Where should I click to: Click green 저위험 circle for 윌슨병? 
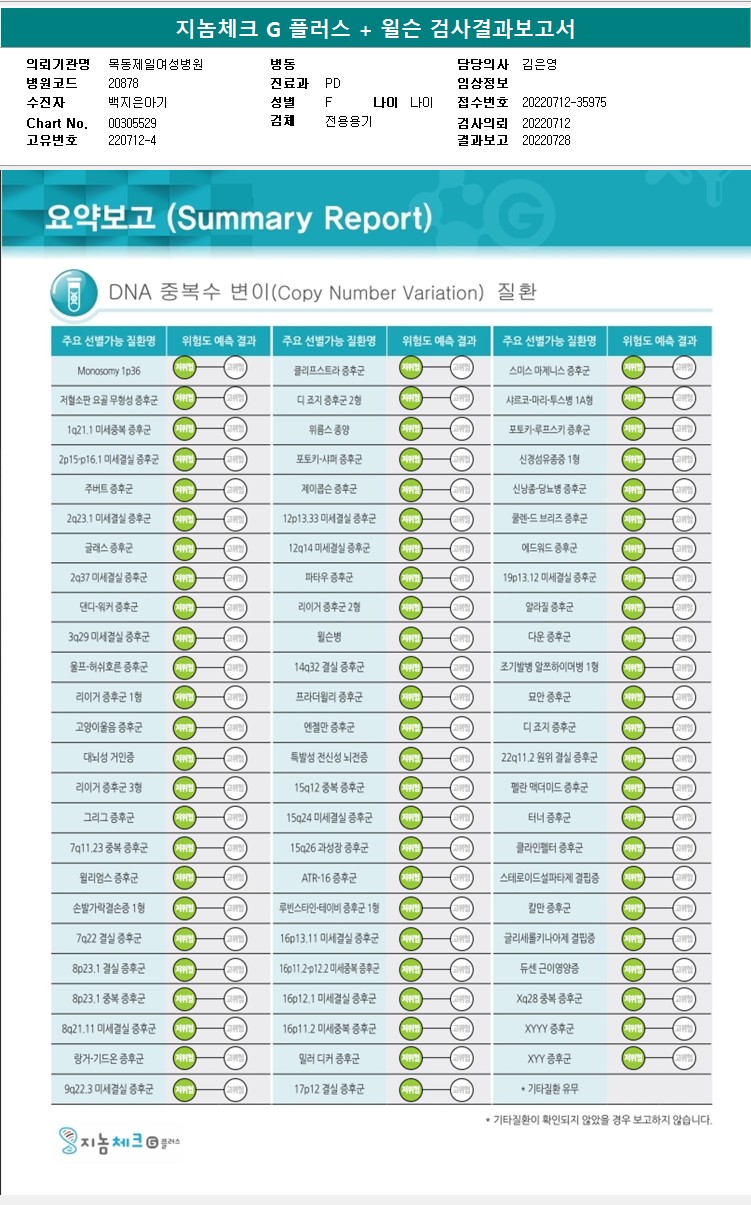click(410, 637)
